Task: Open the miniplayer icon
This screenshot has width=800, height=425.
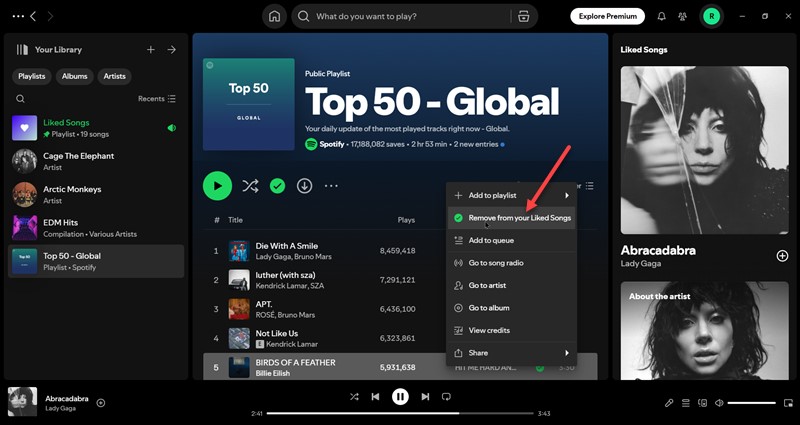Action: click(788, 403)
